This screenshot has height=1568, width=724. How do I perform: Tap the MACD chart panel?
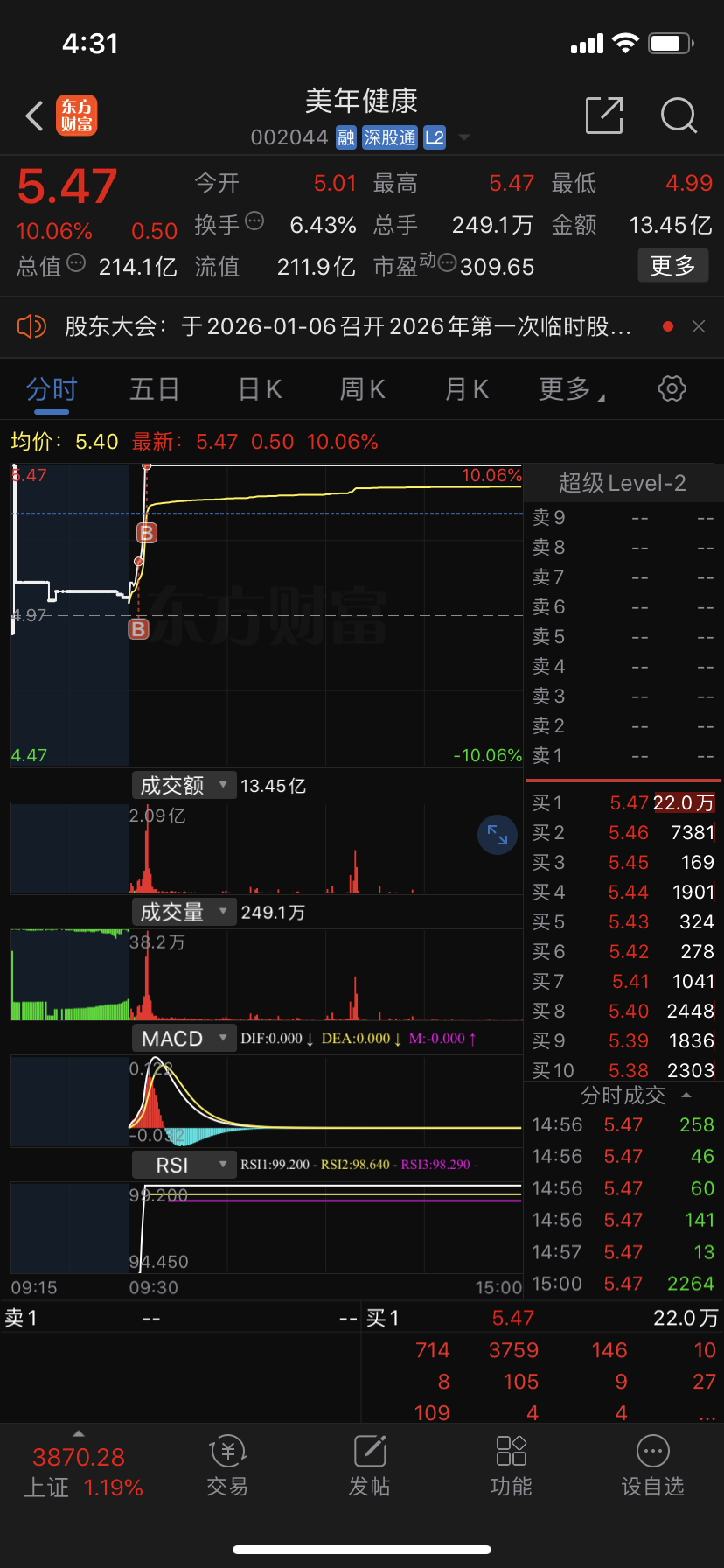(x=267, y=1101)
